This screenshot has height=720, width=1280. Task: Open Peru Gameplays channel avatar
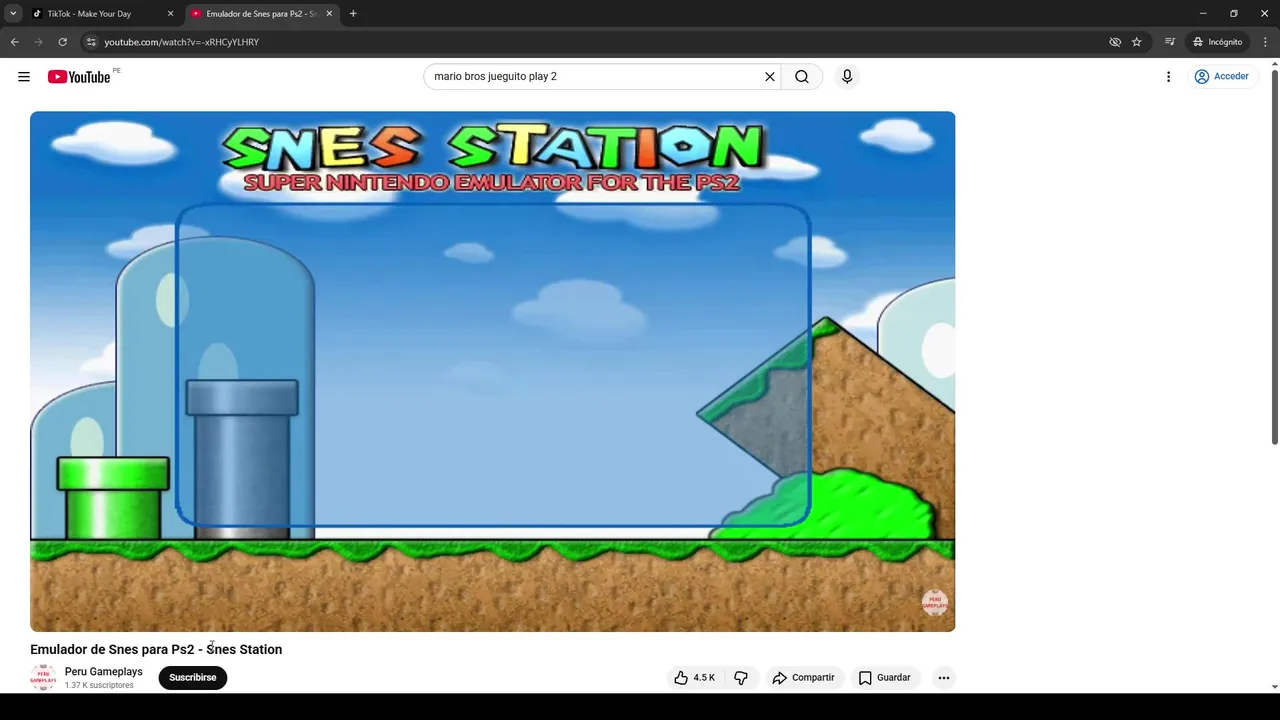[x=43, y=678]
